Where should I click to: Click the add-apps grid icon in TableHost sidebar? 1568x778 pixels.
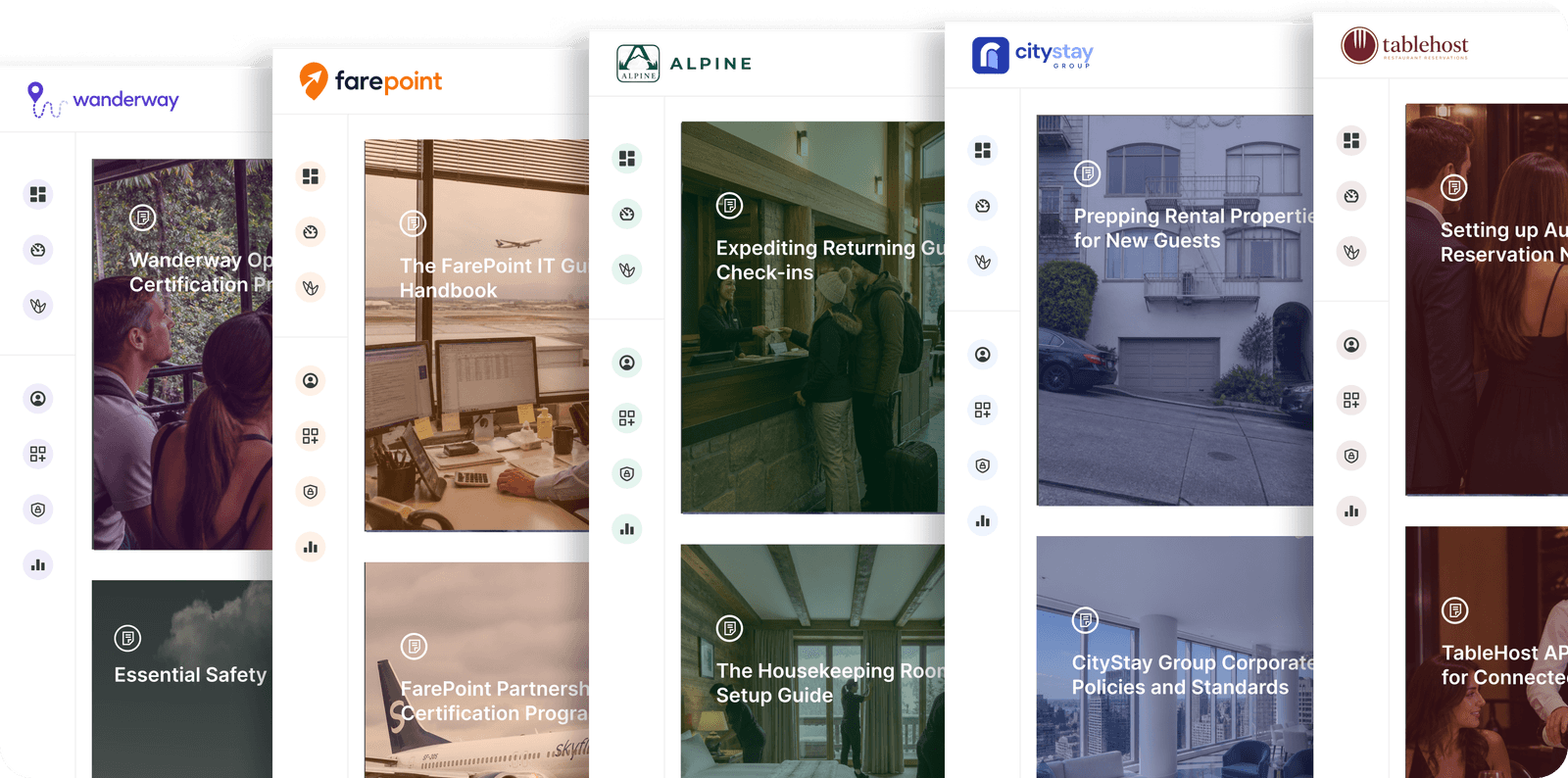click(x=1351, y=400)
